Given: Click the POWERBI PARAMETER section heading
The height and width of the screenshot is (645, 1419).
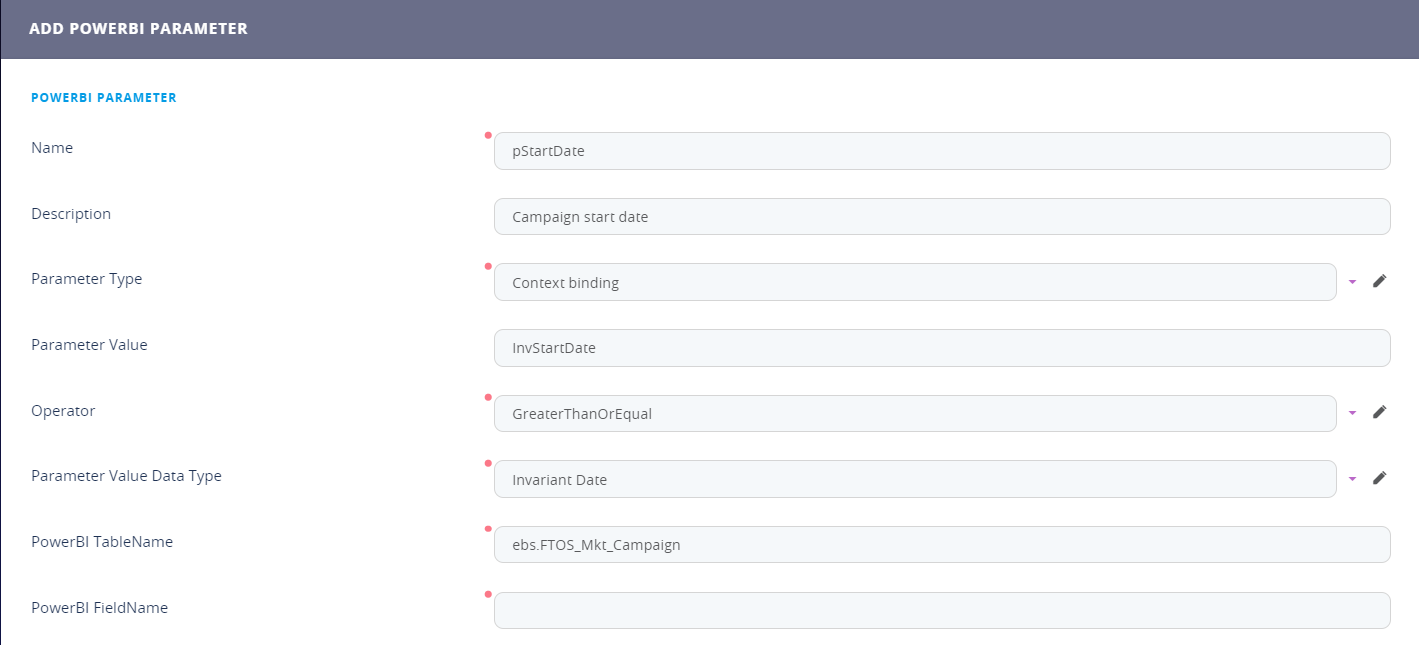Looking at the screenshot, I should 104,98.
